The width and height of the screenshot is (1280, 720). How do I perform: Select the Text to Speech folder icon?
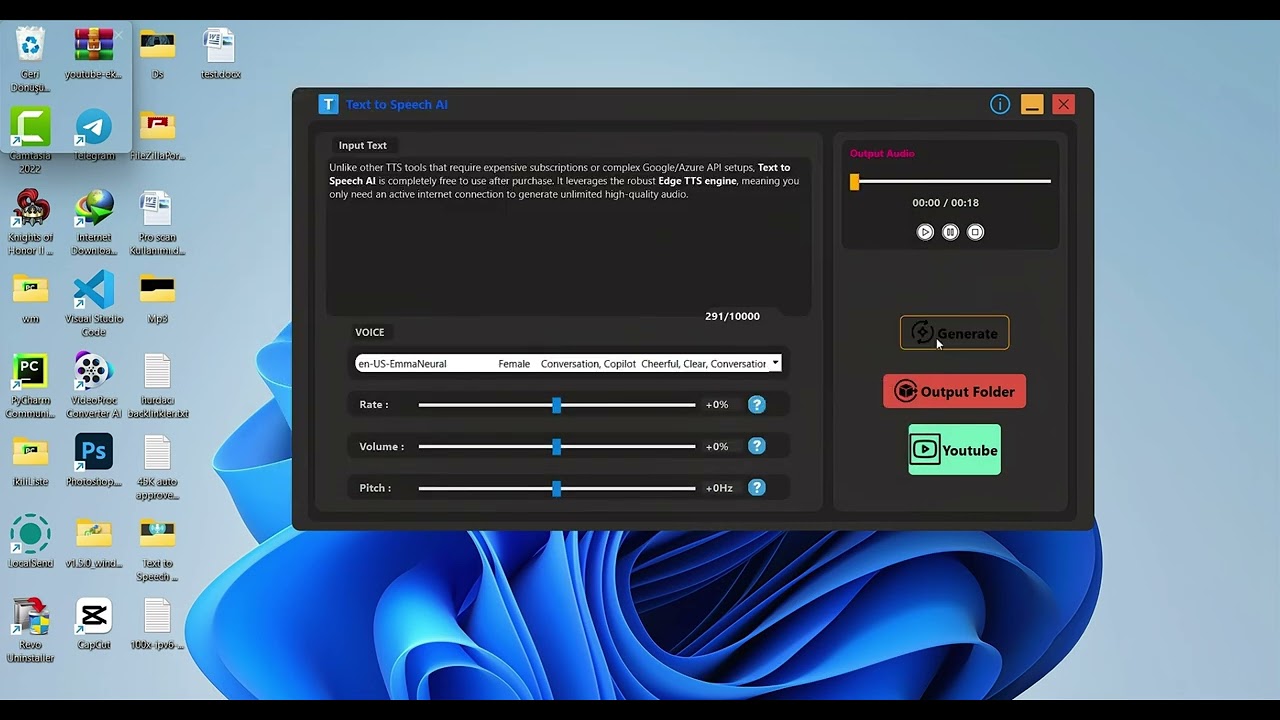[157, 549]
